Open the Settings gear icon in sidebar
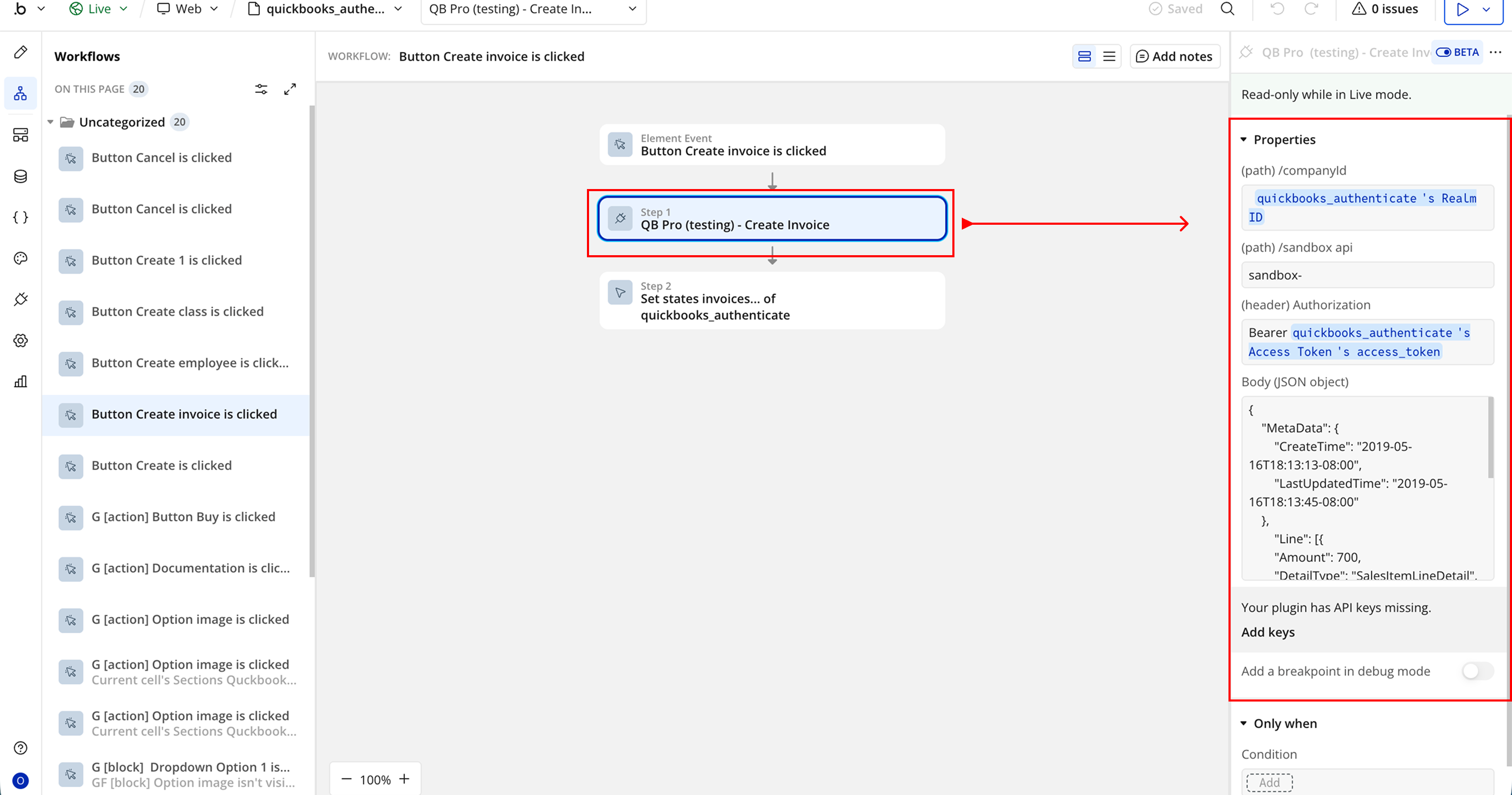The image size is (1512, 795). (x=20, y=341)
